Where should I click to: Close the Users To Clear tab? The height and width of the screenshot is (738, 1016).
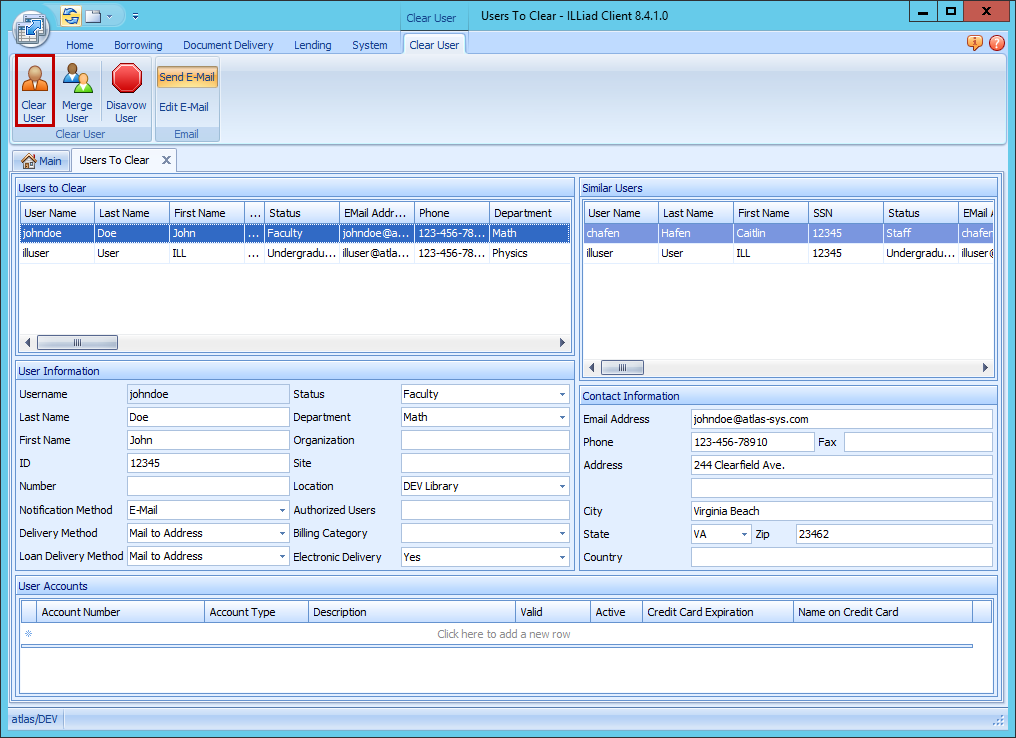pos(166,160)
